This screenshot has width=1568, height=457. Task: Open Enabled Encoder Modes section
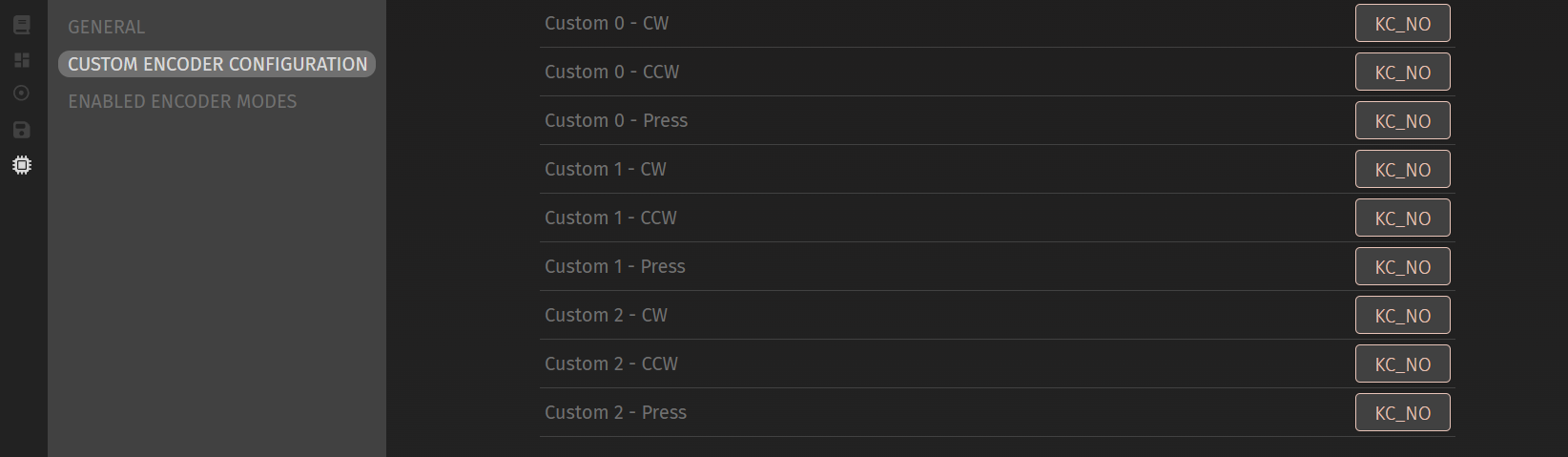[x=182, y=101]
